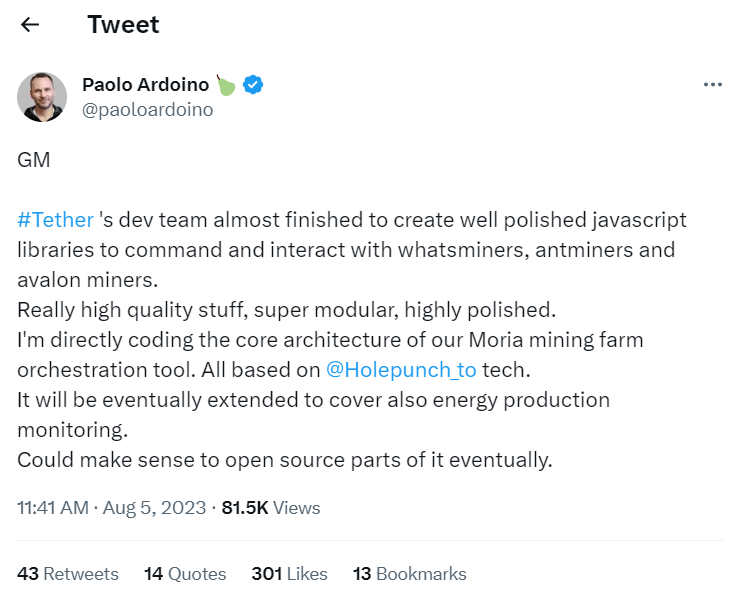
Task: Open the @Holepunch_to mention
Action: click(401, 370)
